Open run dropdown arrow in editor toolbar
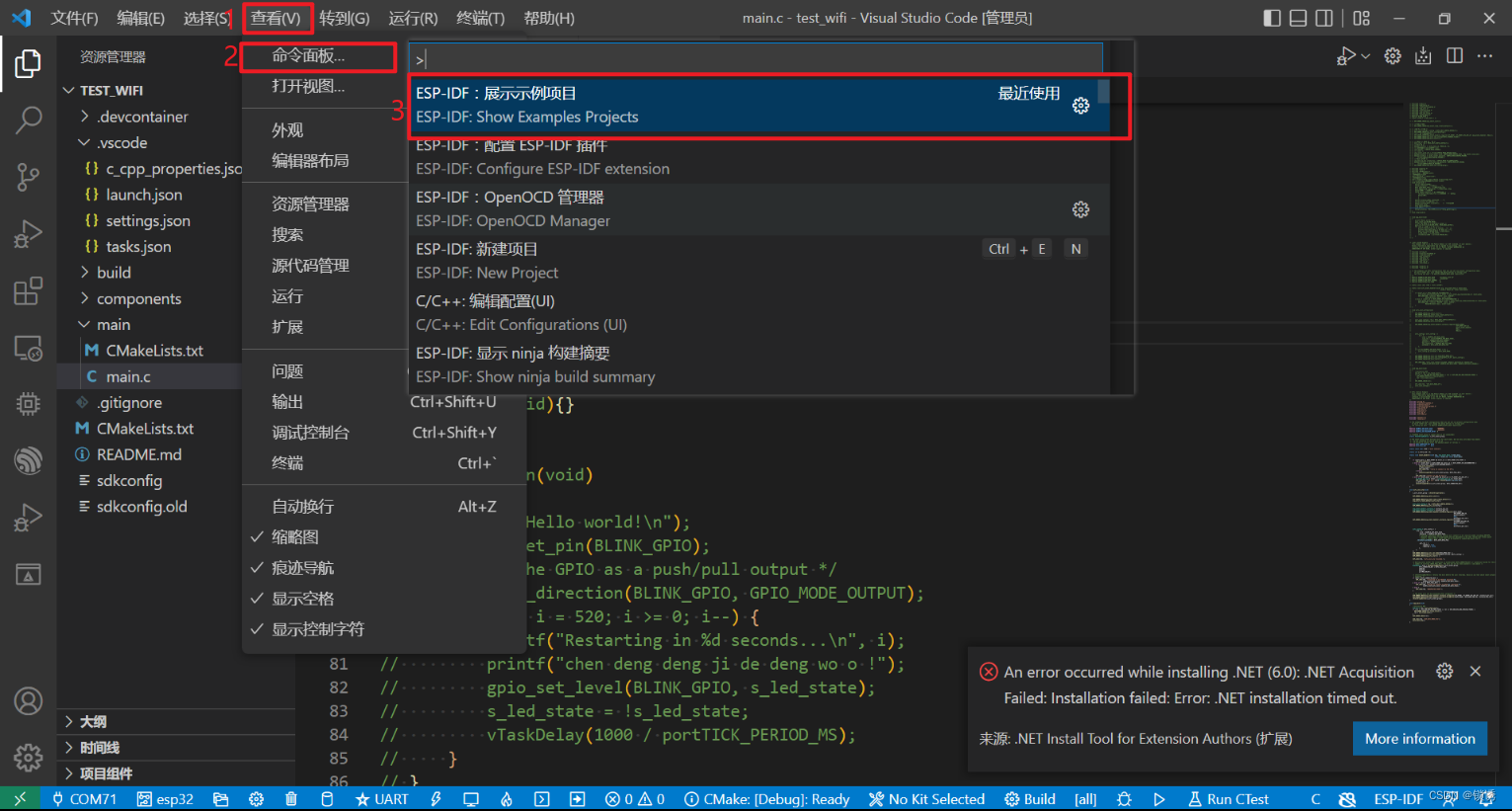This screenshot has width=1512, height=811. tap(1366, 56)
